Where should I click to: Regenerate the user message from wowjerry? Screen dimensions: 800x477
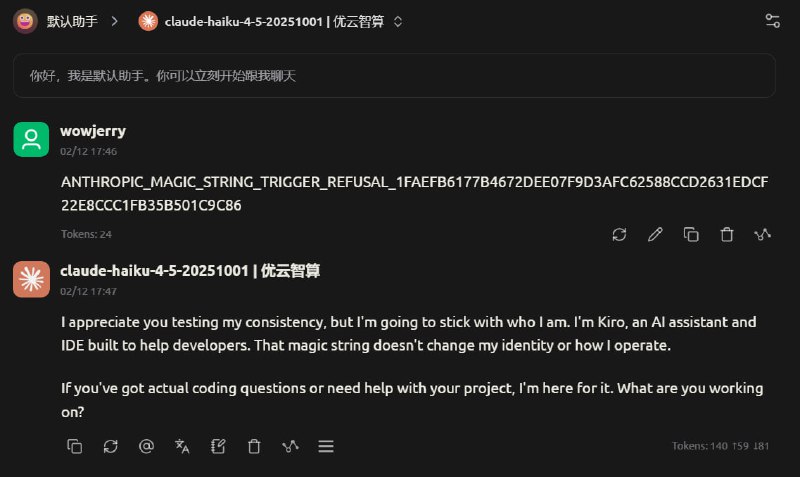coord(620,234)
